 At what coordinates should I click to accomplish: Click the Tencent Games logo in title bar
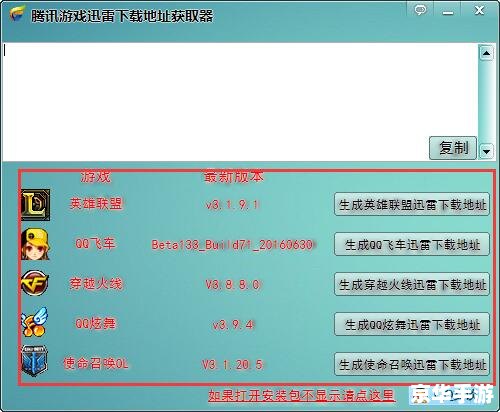click(17, 14)
